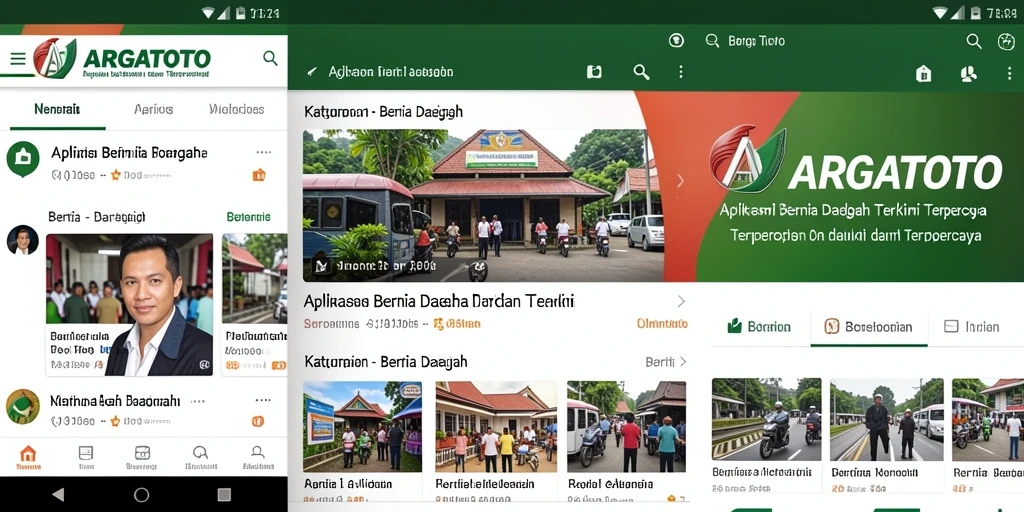Click the chevron arrow on the large photo's edge
1024x512 pixels.
click(x=680, y=181)
